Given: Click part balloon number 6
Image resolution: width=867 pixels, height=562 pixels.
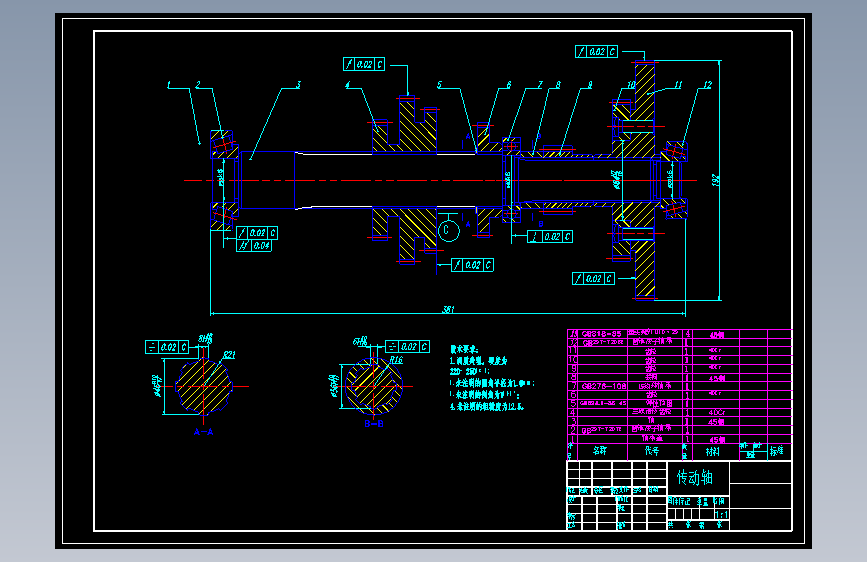Looking at the screenshot, I should [509, 85].
